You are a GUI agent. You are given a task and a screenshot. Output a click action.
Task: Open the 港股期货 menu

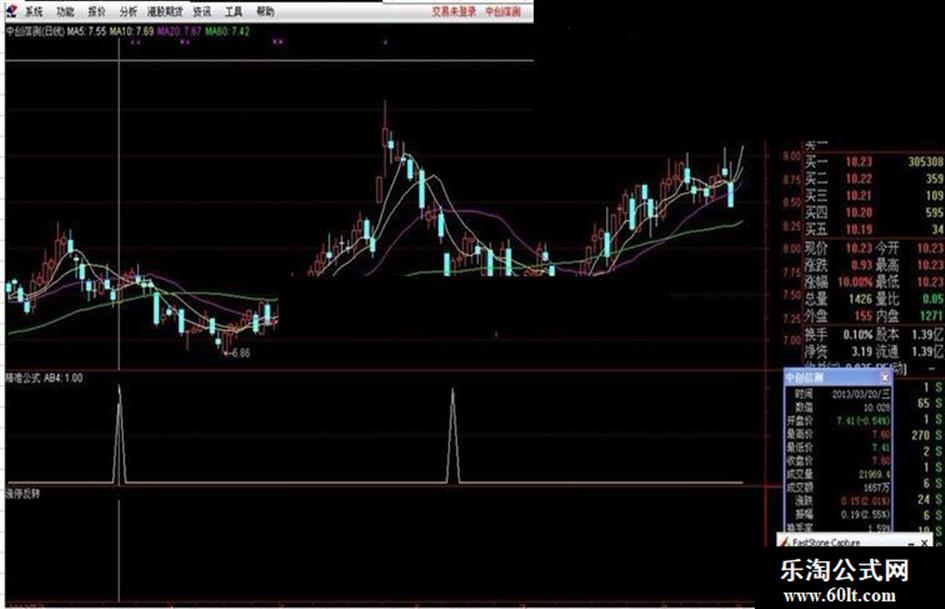click(165, 11)
